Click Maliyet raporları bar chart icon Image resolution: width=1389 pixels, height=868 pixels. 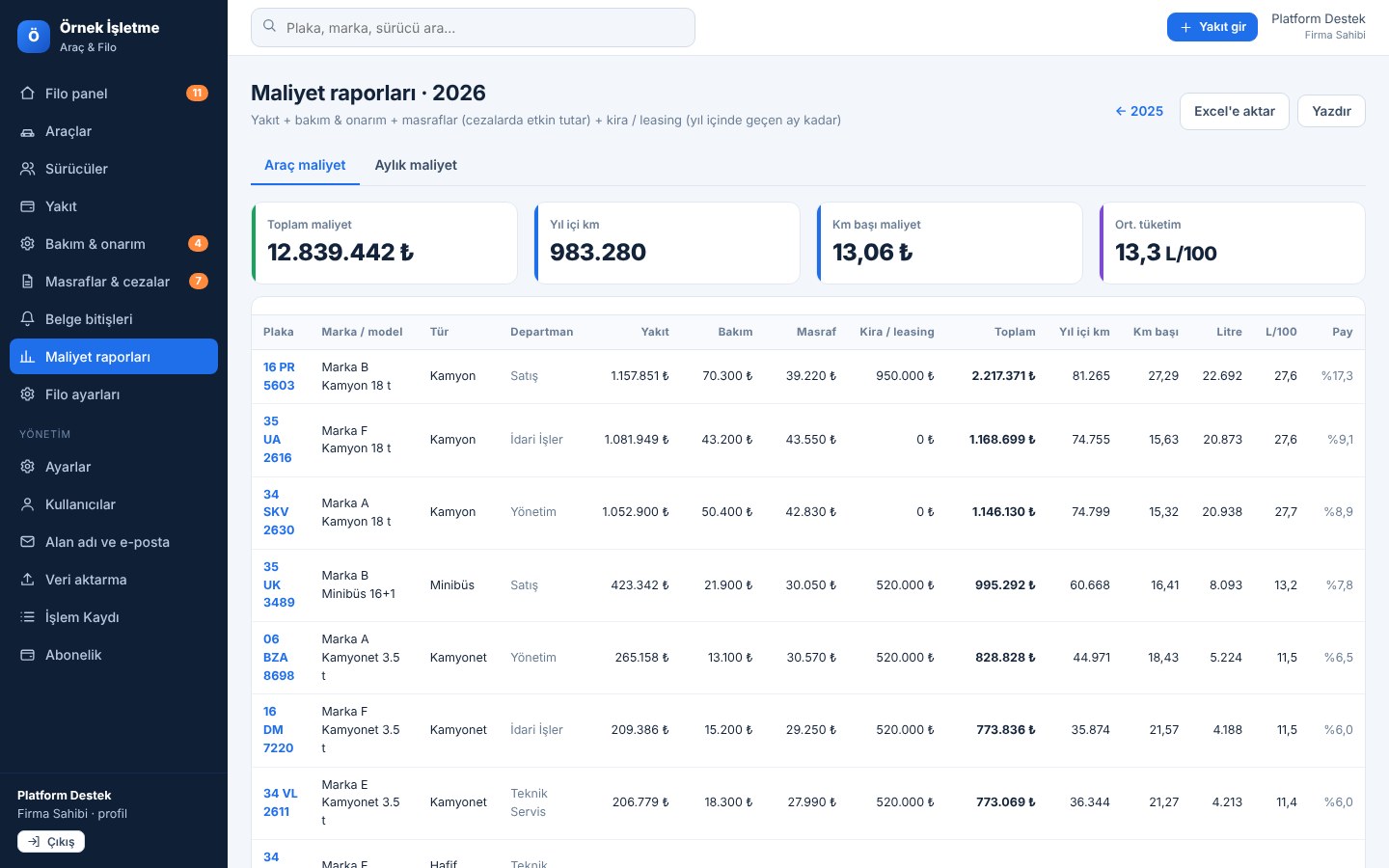(x=27, y=357)
